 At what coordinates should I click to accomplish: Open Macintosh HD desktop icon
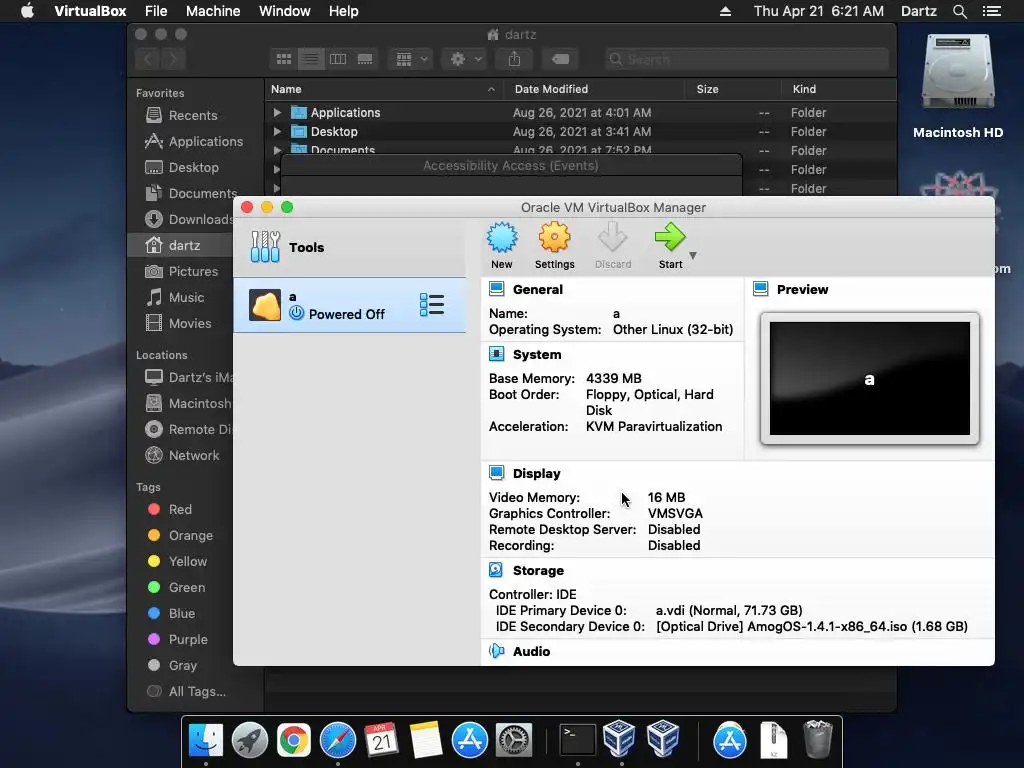point(957,87)
